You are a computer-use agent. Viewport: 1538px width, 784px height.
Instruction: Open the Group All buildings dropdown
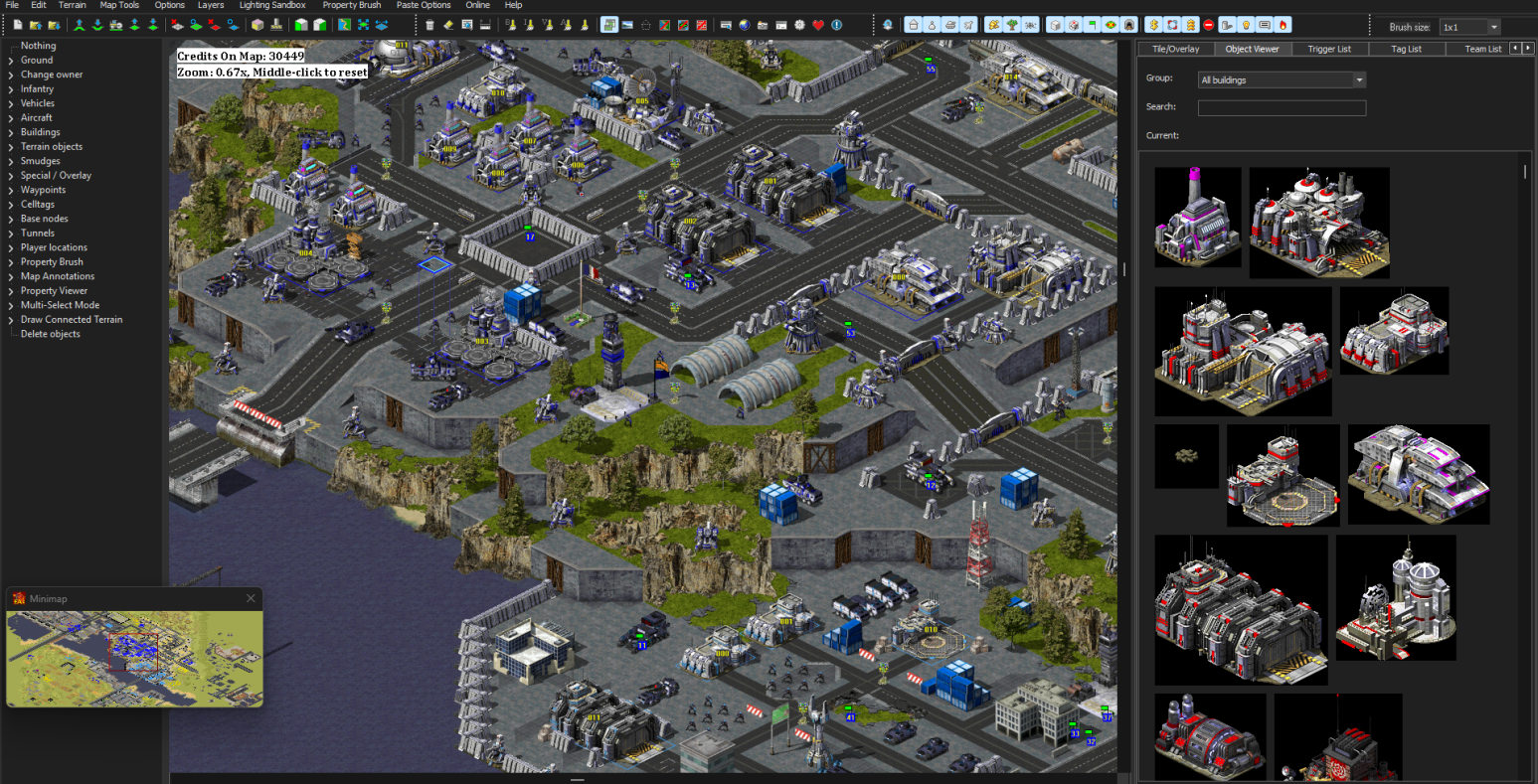click(x=1282, y=79)
